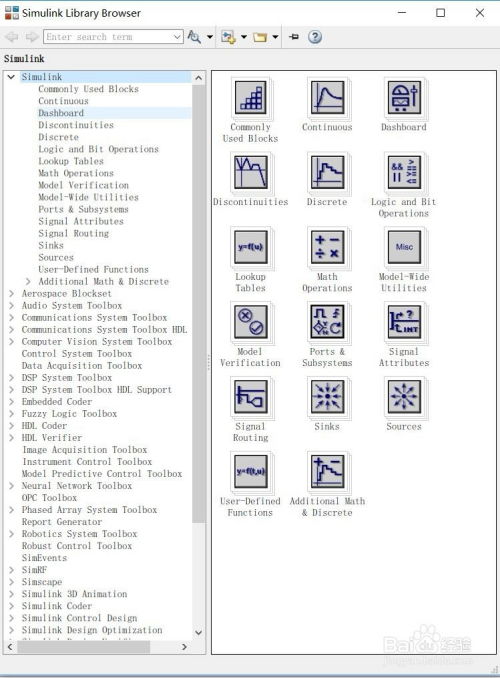Select Control System Toolbox in tree
The height and width of the screenshot is (678, 500).
pyautogui.click(x=77, y=354)
